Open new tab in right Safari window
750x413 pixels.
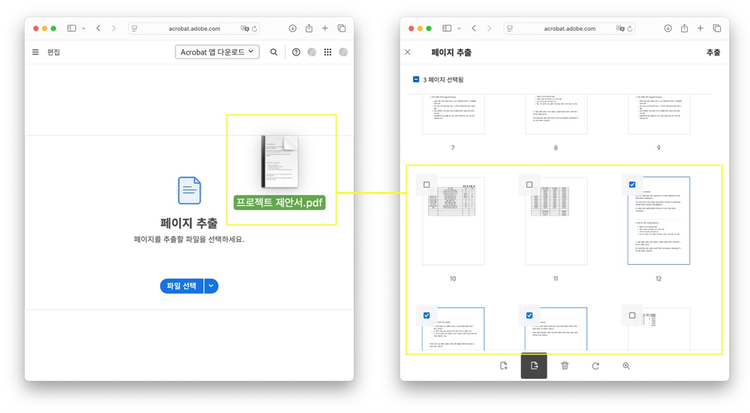pos(700,28)
